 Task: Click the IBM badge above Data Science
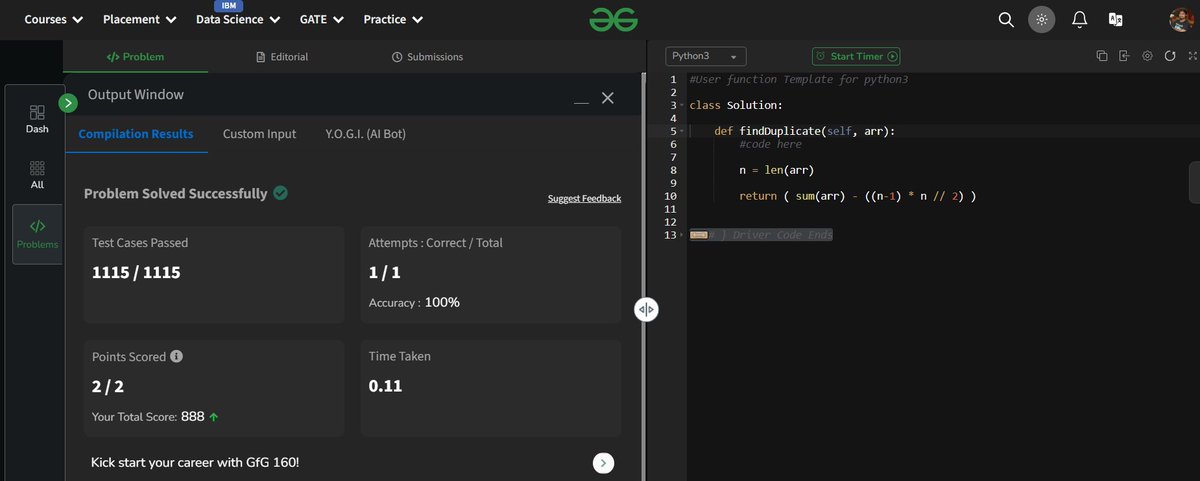pos(229,5)
